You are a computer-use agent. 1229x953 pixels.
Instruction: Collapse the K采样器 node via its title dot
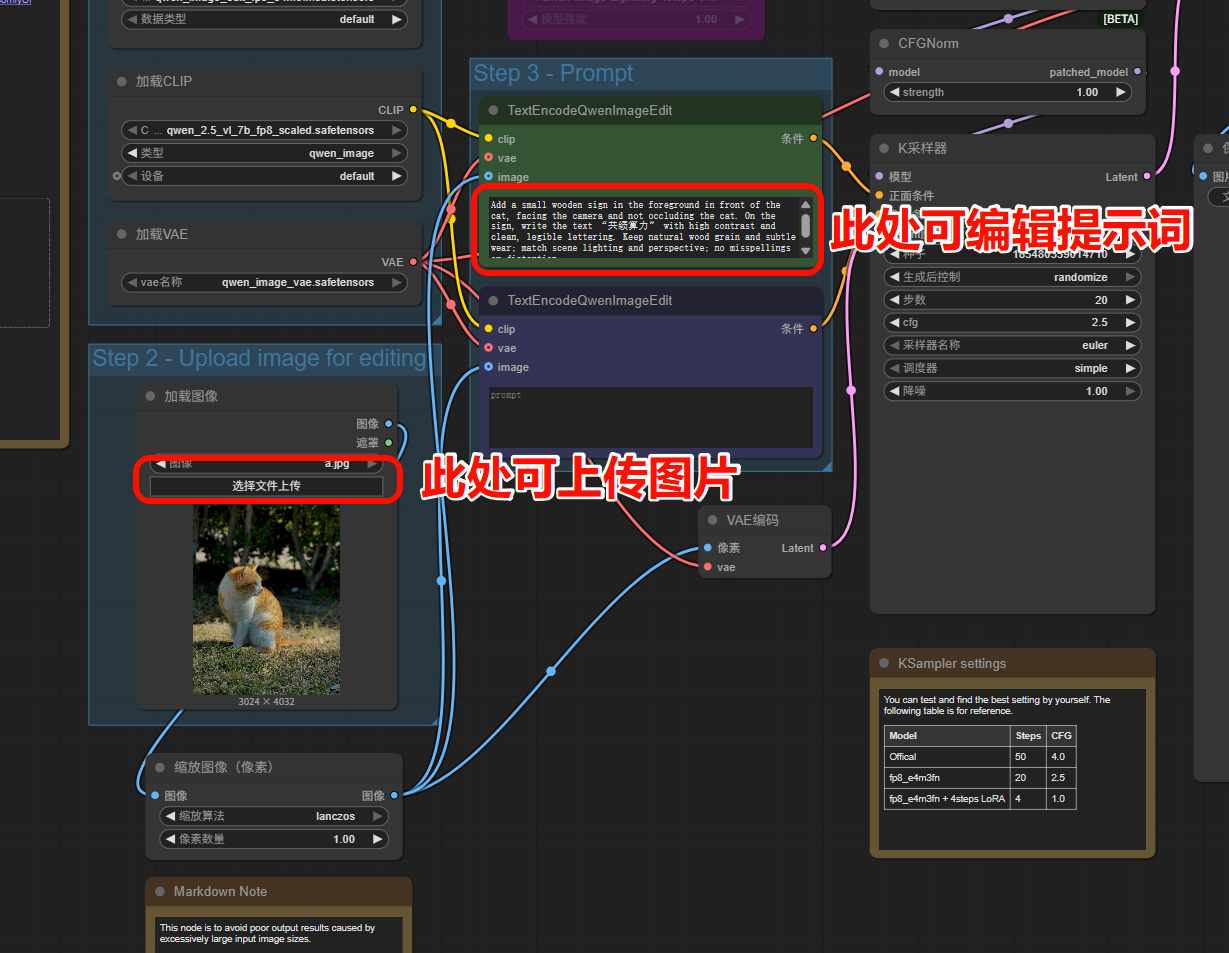click(x=884, y=148)
